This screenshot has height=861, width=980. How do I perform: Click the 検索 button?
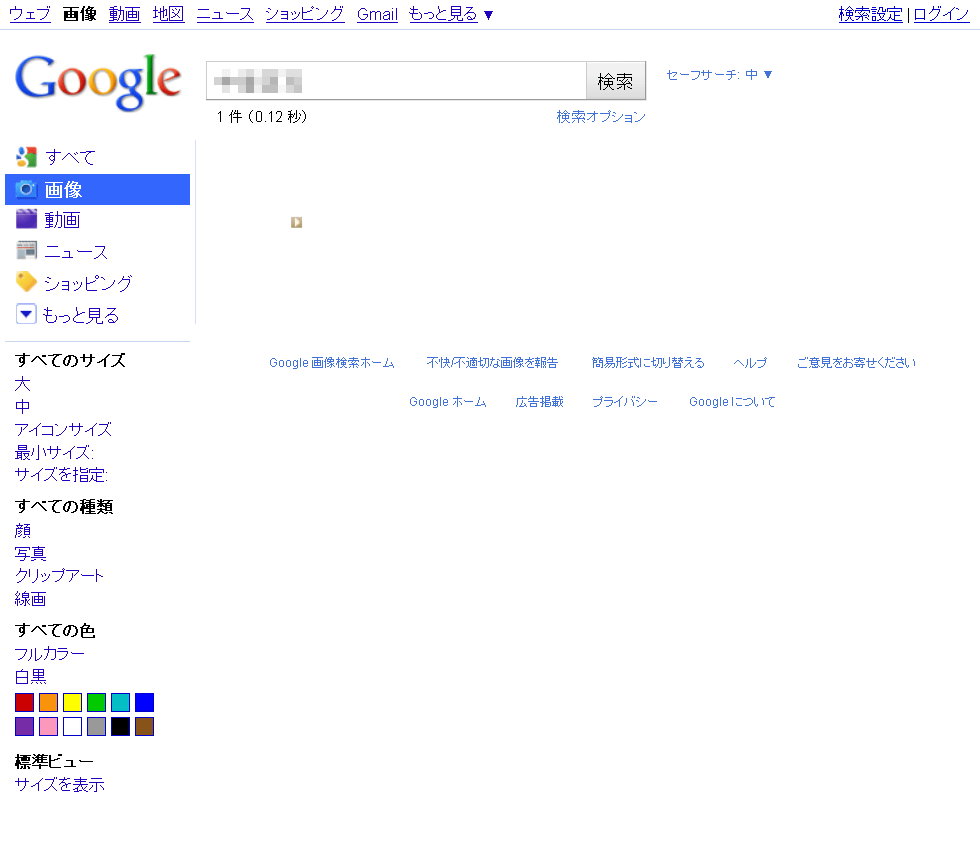point(616,81)
